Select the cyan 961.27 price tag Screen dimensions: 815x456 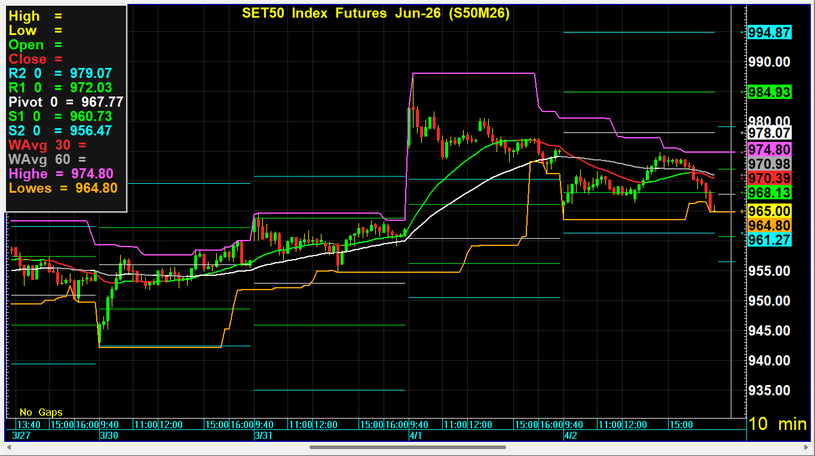(770, 240)
